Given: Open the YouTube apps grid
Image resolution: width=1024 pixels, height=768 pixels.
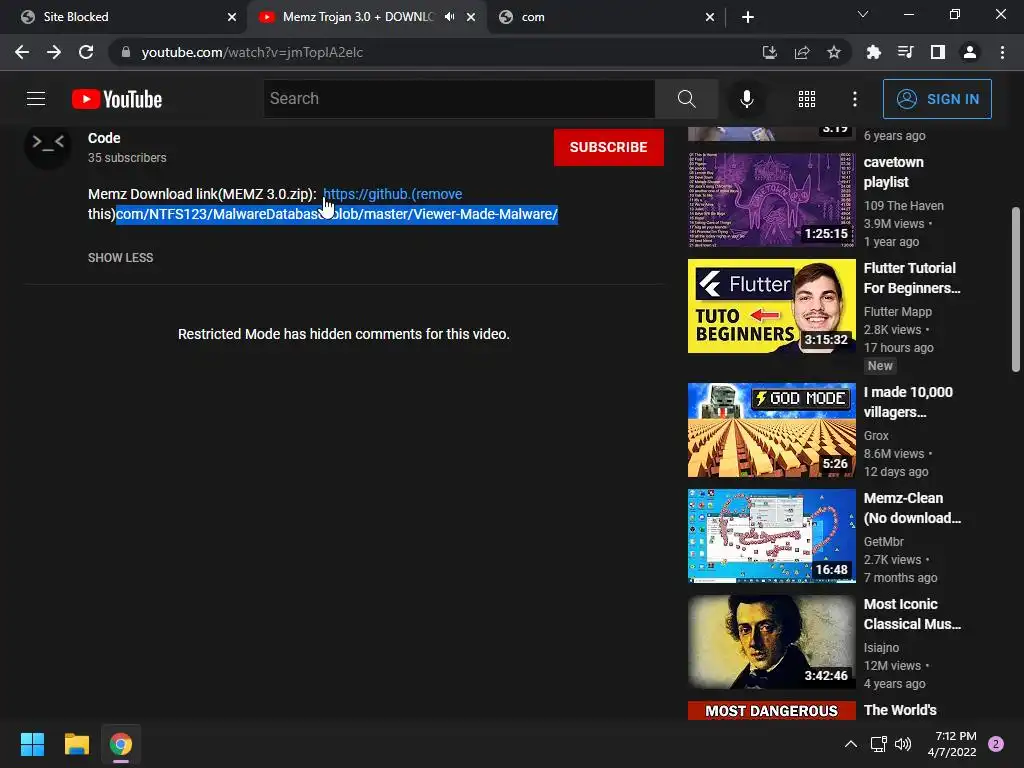Looking at the screenshot, I should click(807, 99).
